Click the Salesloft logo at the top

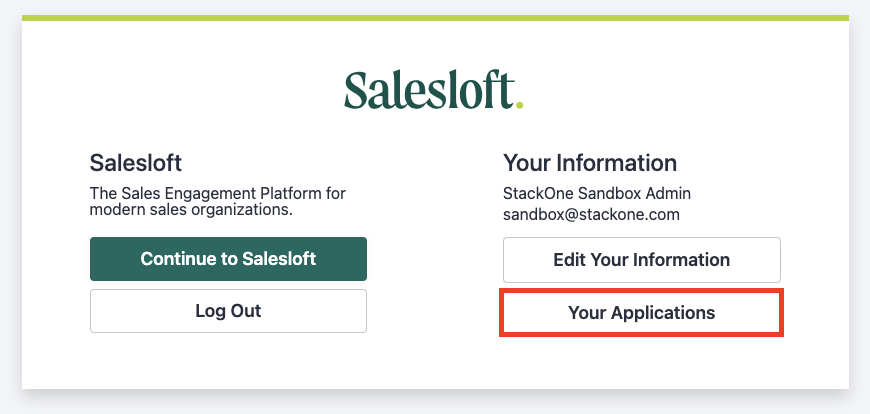433,89
